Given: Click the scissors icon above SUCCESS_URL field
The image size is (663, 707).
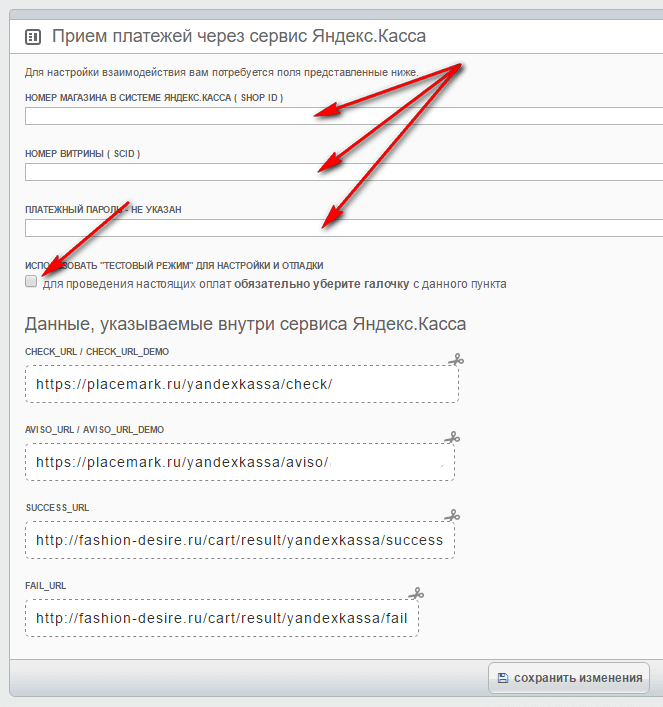Looking at the screenshot, I should [452, 515].
